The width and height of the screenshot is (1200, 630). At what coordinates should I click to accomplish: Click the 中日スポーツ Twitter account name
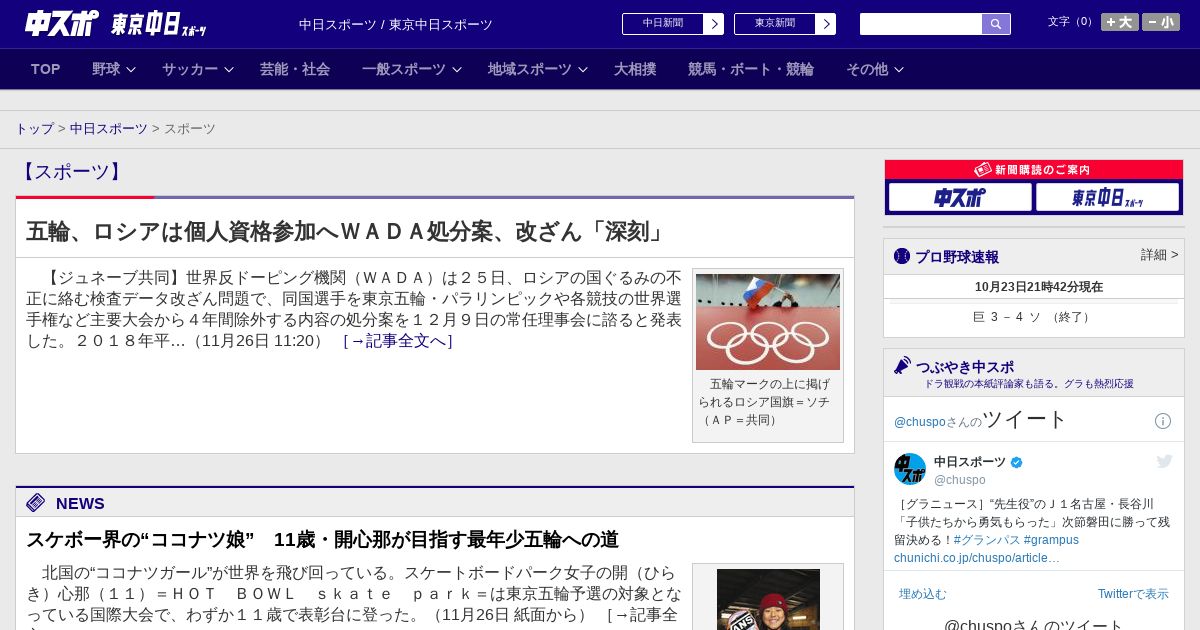coord(970,462)
